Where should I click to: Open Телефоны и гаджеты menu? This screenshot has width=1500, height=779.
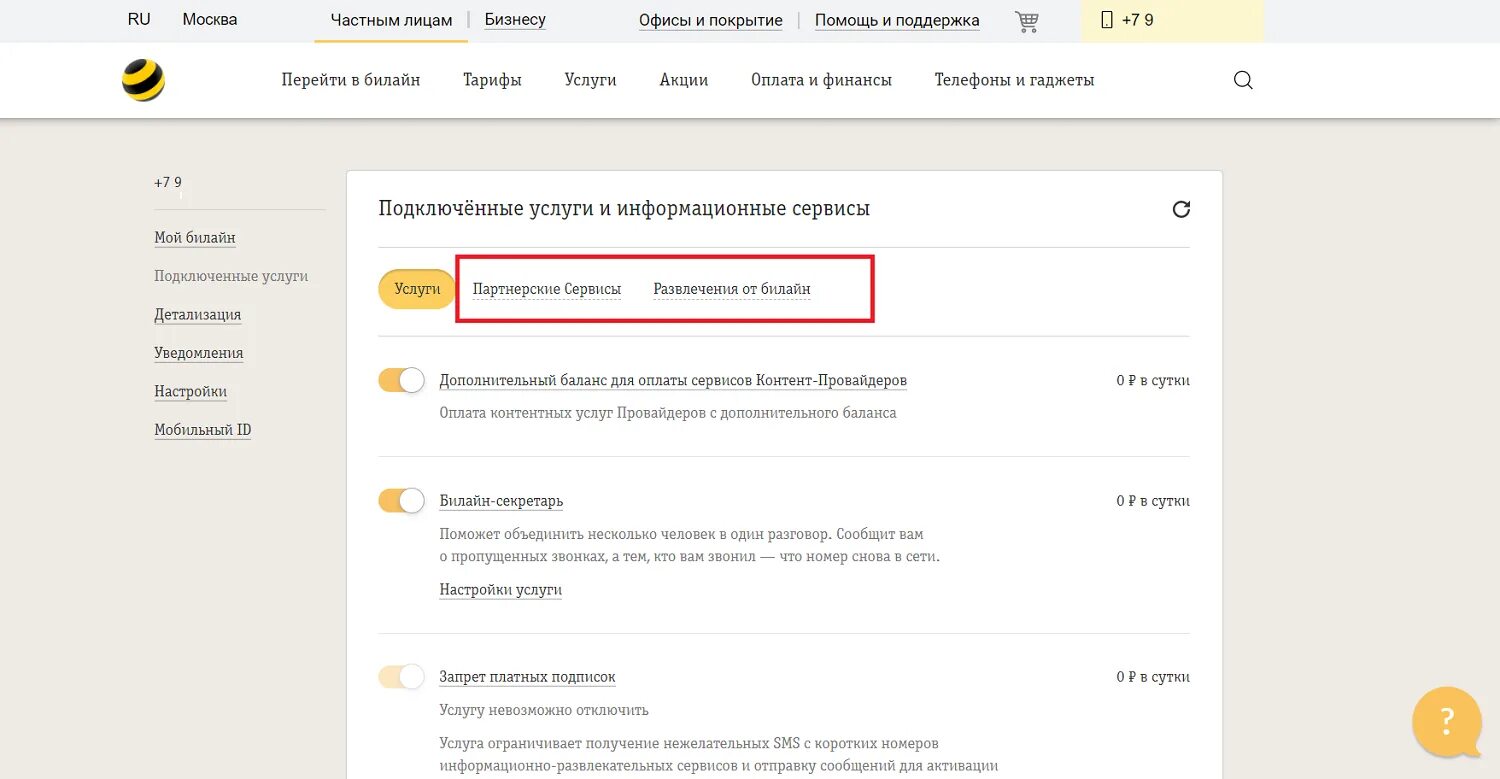pos(1014,80)
